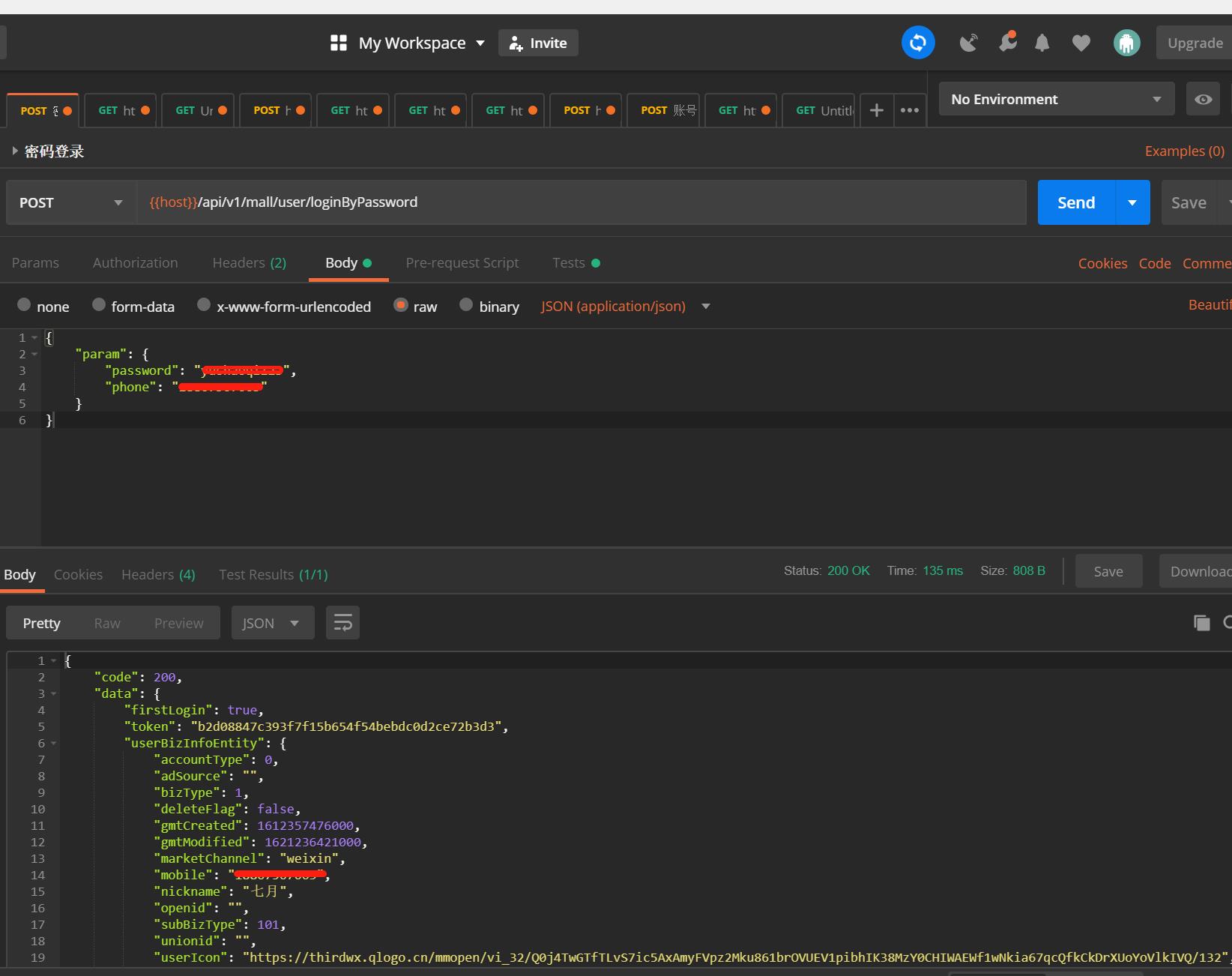The width and height of the screenshot is (1232, 976).
Task: Switch response view to Raw
Action: click(107, 623)
